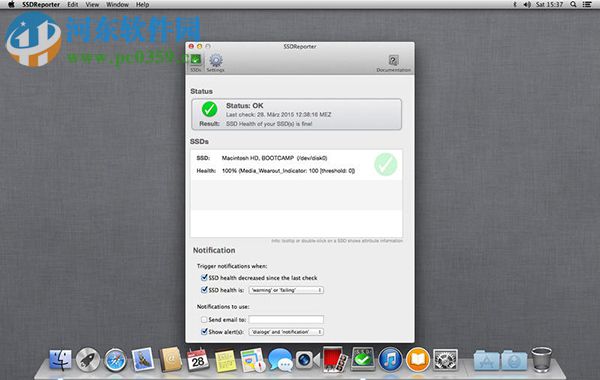
Task: Click the 'SSD Health of your SSD(s) is fine!' result
Action: coord(269,124)
